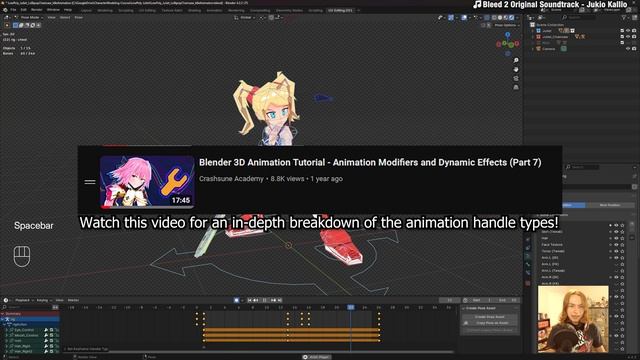Viewport: 640px width, 360px height.
Task: Open the Animation Modifiers tutorial video thumbnail
Action: (x=147, y=181)
